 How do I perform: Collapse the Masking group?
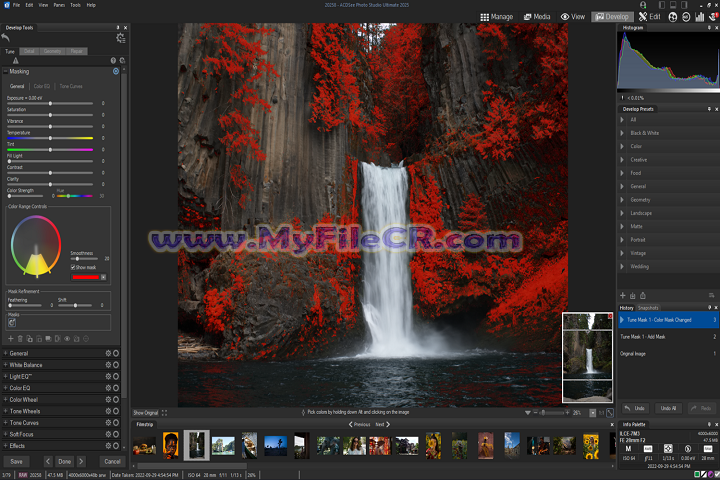pyautogui.click(x=6, y=71)
